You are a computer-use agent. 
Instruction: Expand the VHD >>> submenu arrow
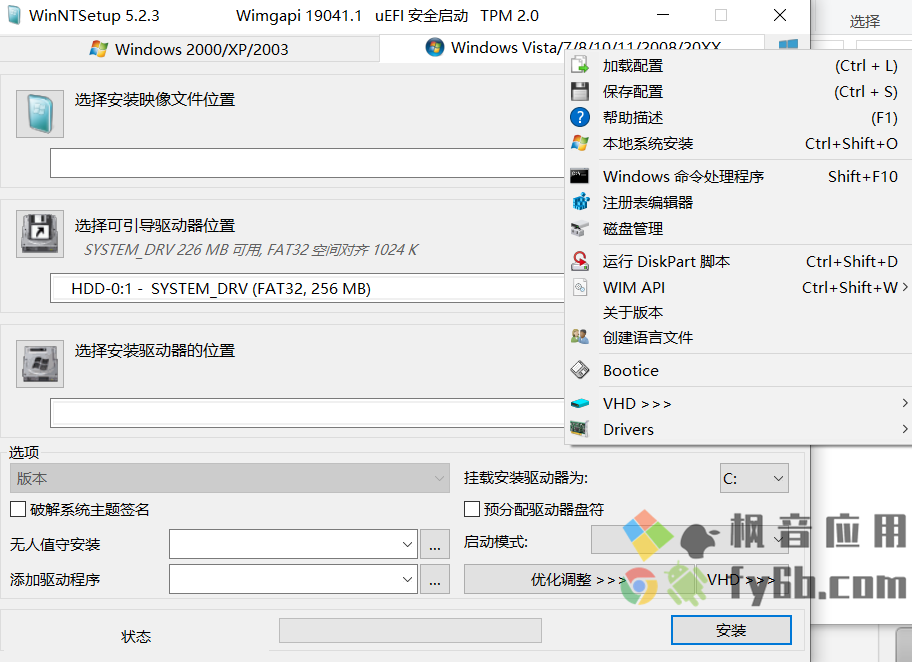click(x=904, y=403)
